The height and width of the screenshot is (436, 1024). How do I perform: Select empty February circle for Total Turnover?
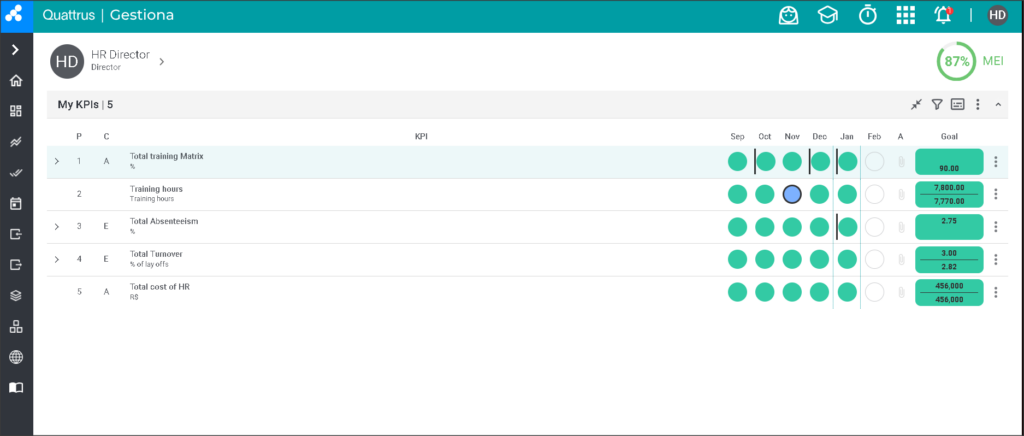[874, 259]
